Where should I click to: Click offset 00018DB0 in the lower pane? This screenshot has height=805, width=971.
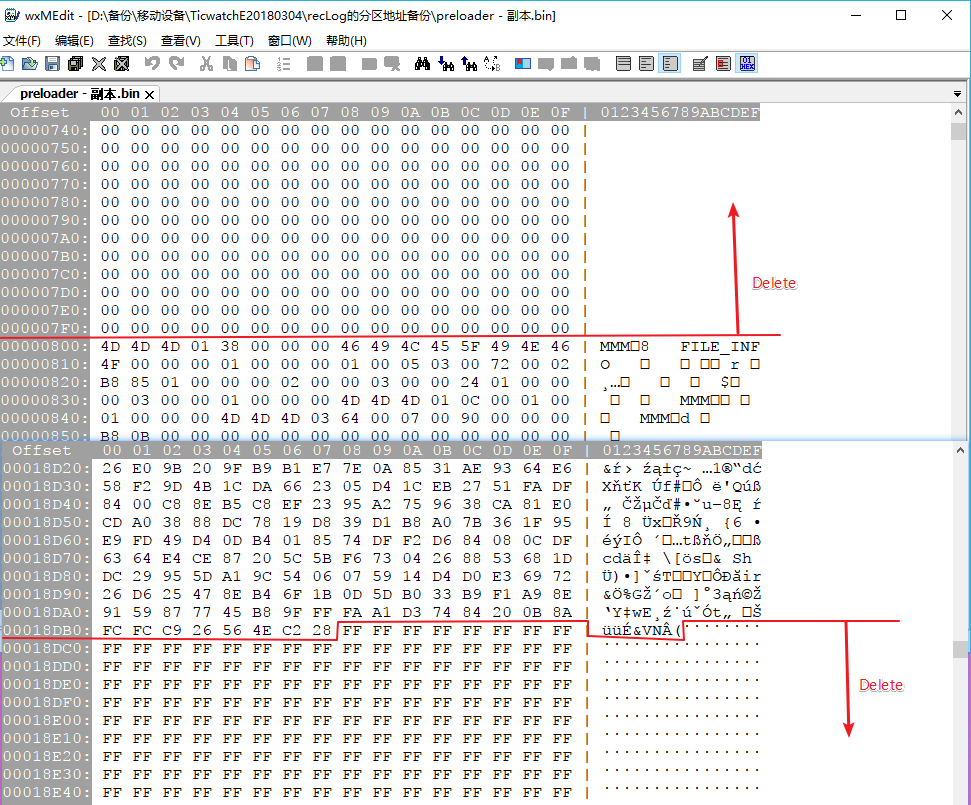click(x=47, y=630)
